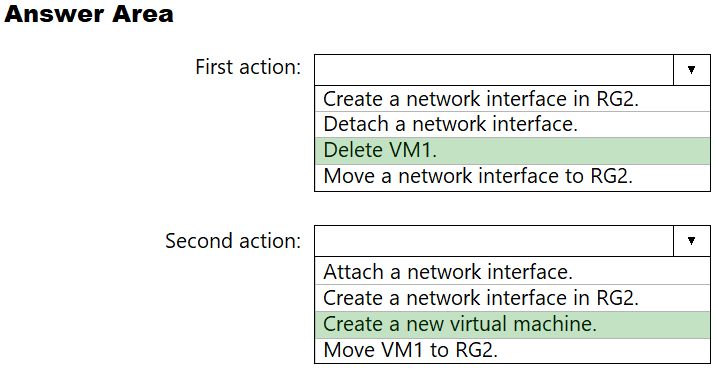Choose the green highlighted First action answer
This screenshot has width=718, height=371.
(512, 151)
